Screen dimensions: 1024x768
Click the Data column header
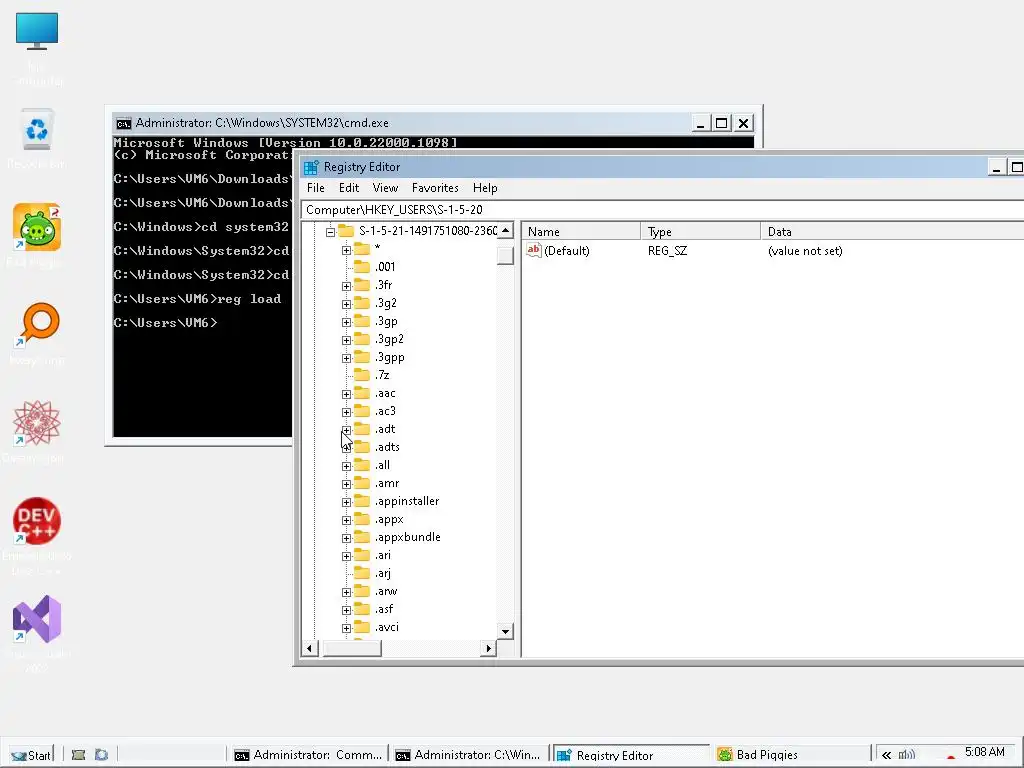(x=892, y=232)
